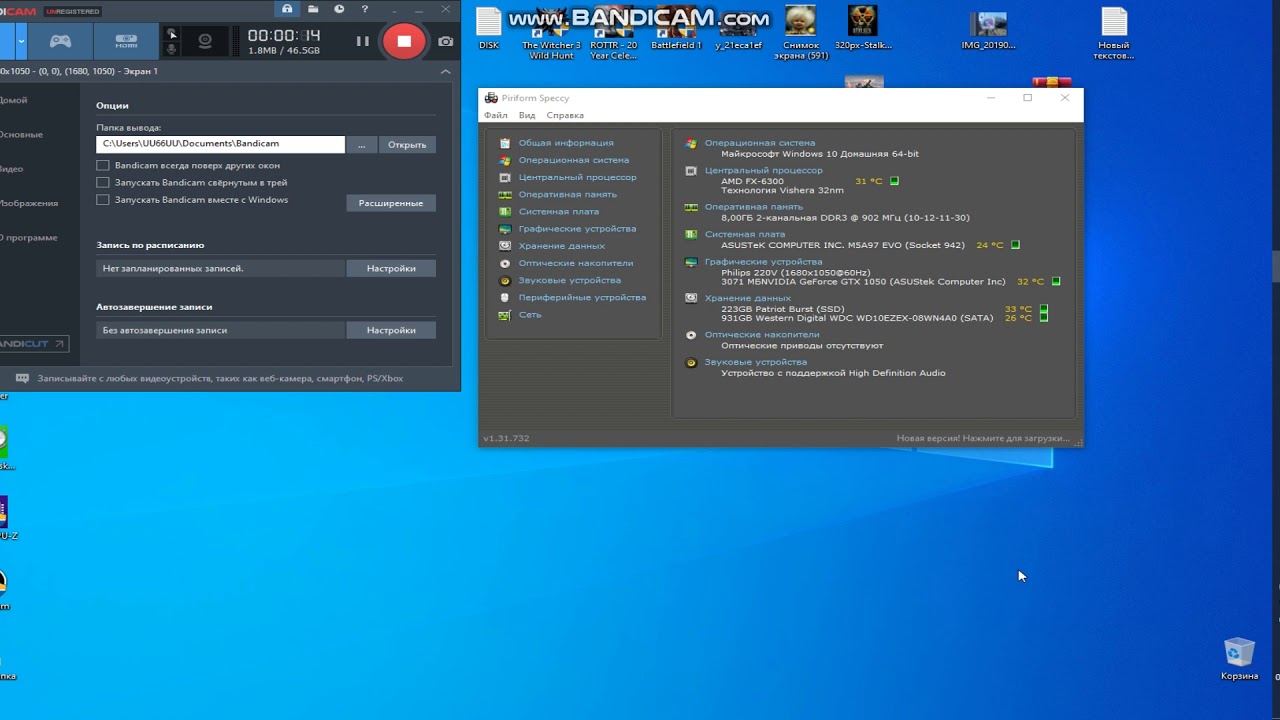Open the DISK desktop icon
This screenshot has height=720, width=1280.
tap(489, 29)
